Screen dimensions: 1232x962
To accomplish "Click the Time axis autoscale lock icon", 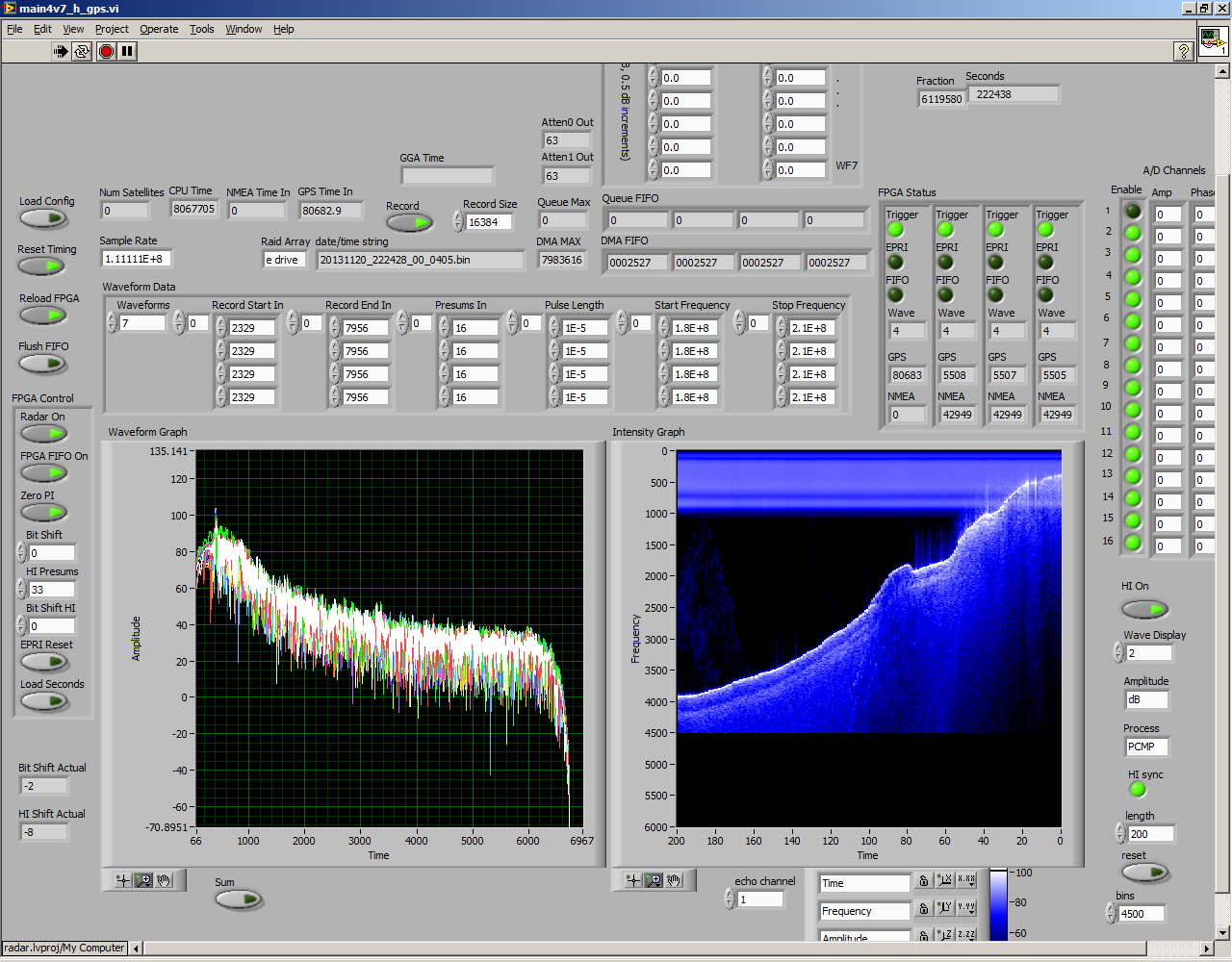I will [924, 880].
